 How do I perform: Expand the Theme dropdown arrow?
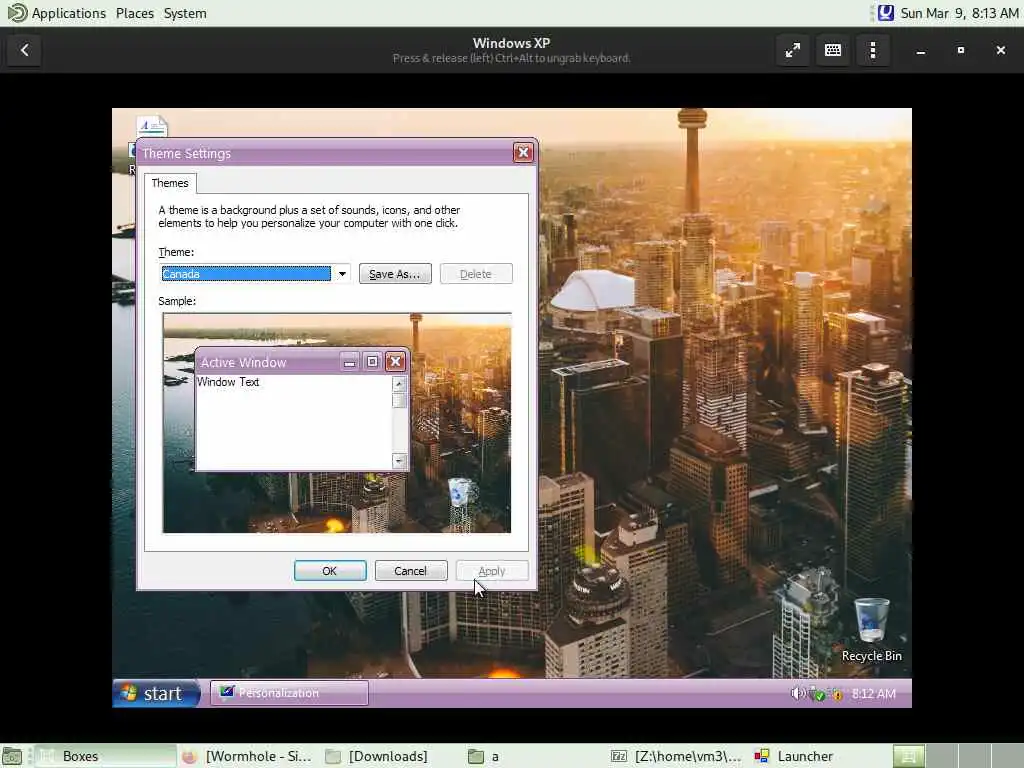(x=342, y=274)
